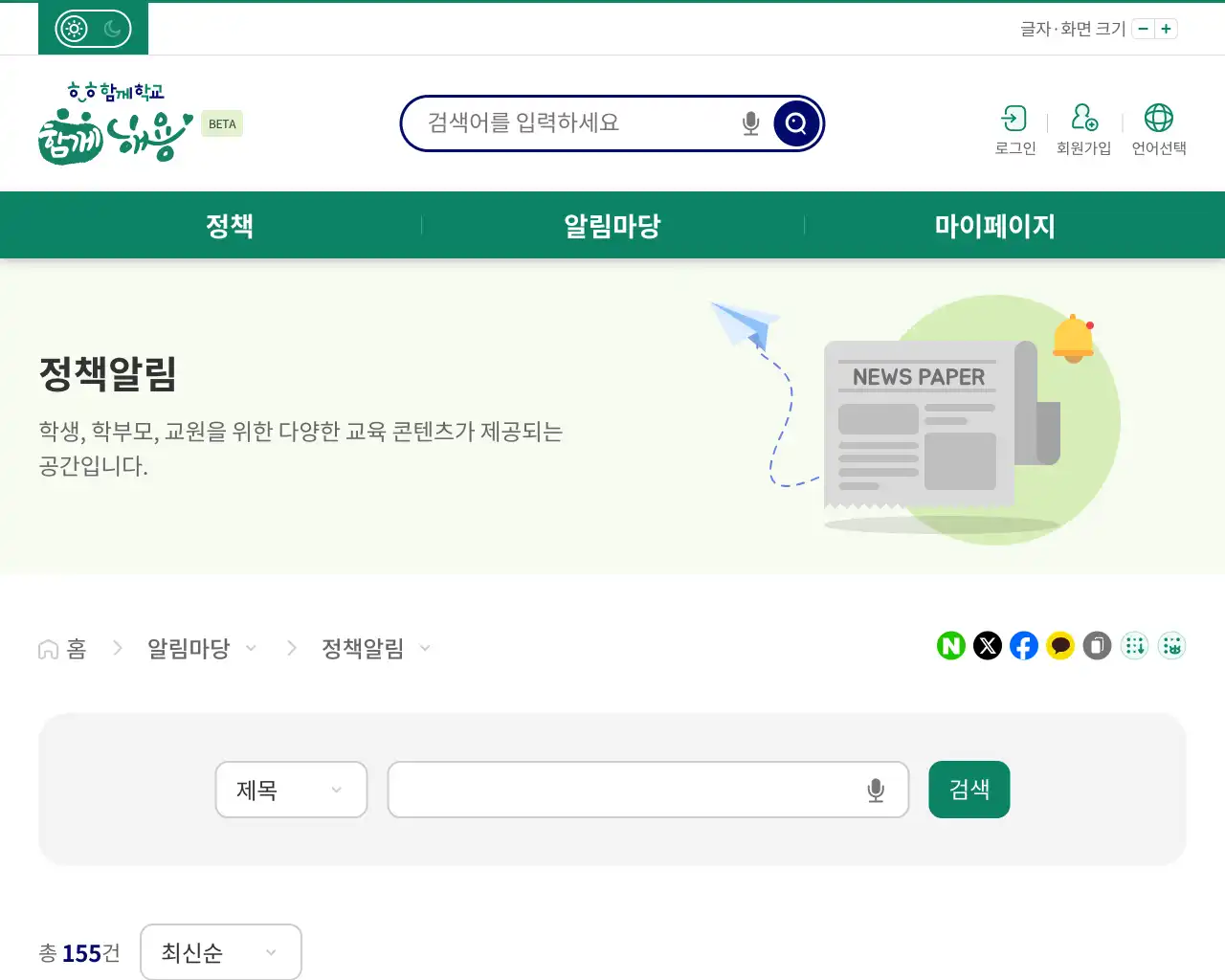Screen dimensions: 1225x980
Task: Share the page on X (Twitter)
Action: 987,646
